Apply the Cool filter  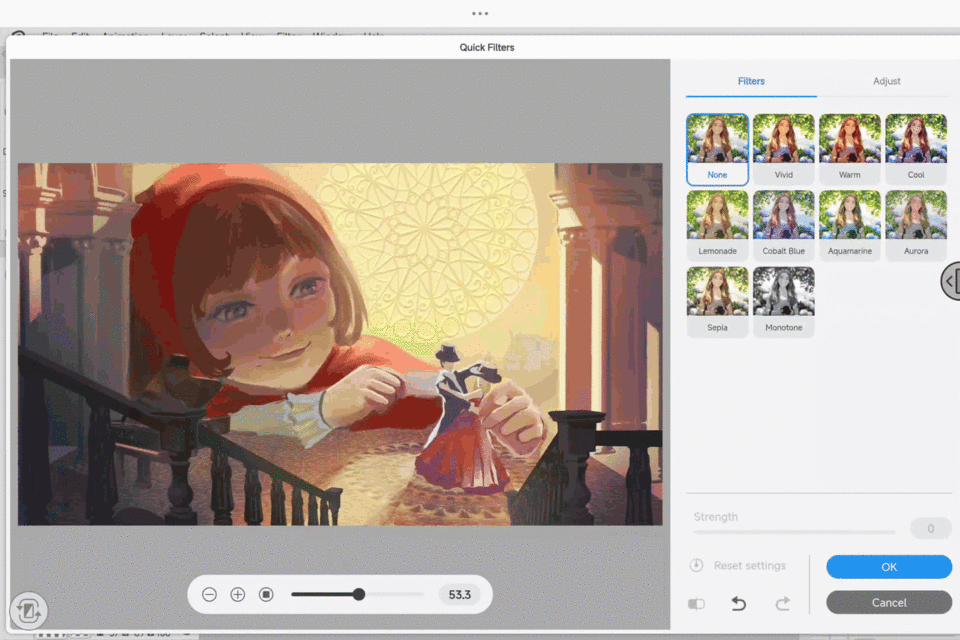pyautogui.click(x=915, y=149)
